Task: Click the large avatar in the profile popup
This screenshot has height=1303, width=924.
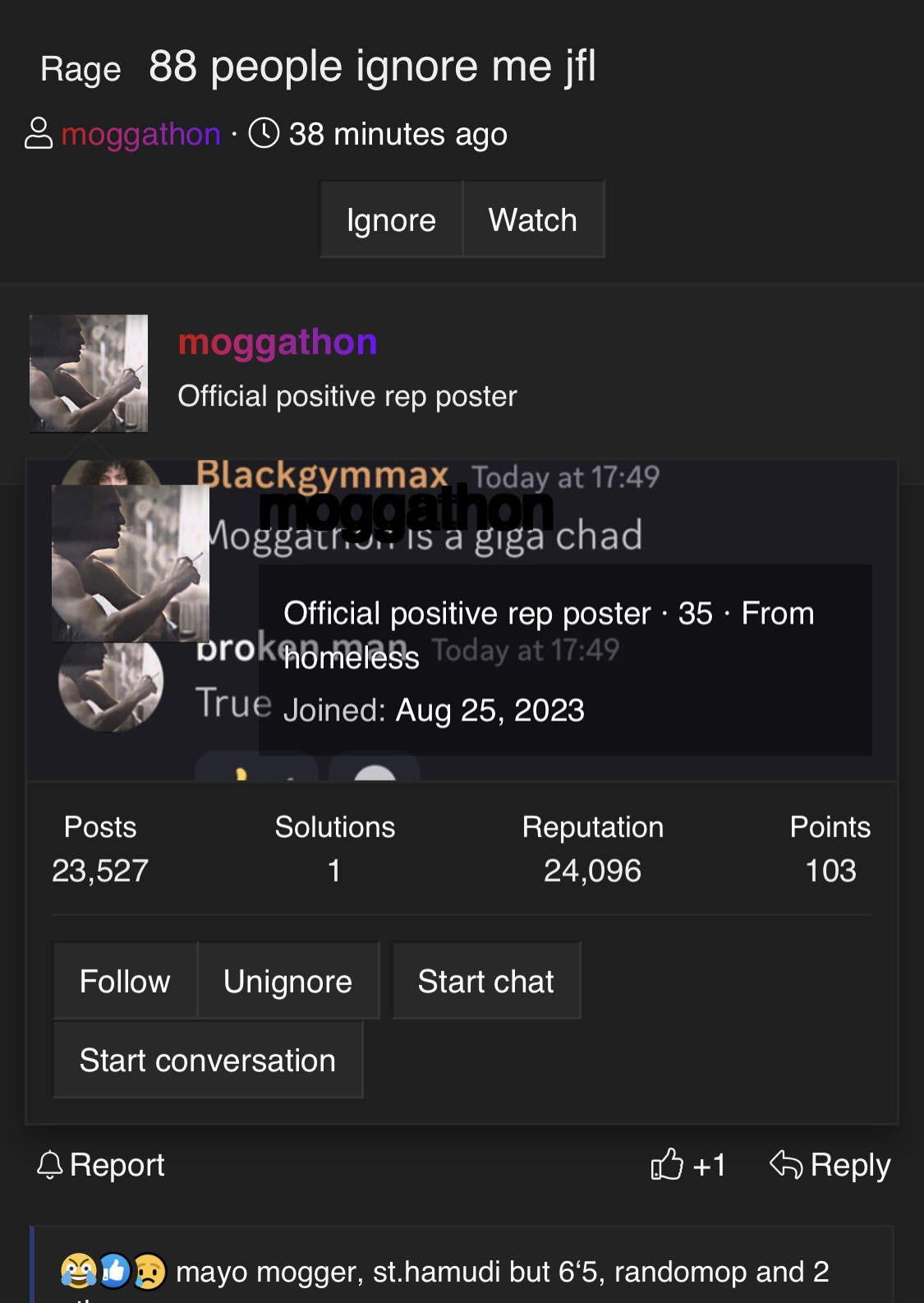Action: [x=131, y=564]
